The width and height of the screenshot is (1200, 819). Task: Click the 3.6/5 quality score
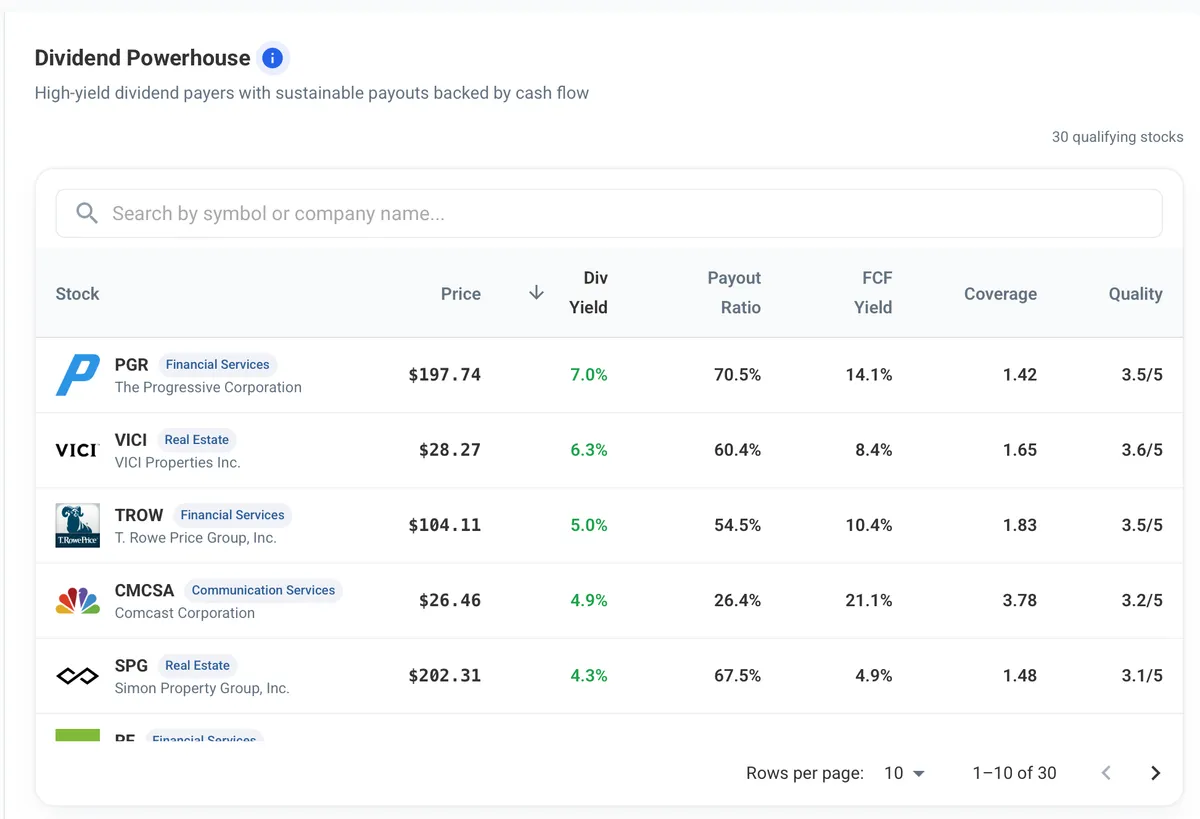pos(1142,450)
